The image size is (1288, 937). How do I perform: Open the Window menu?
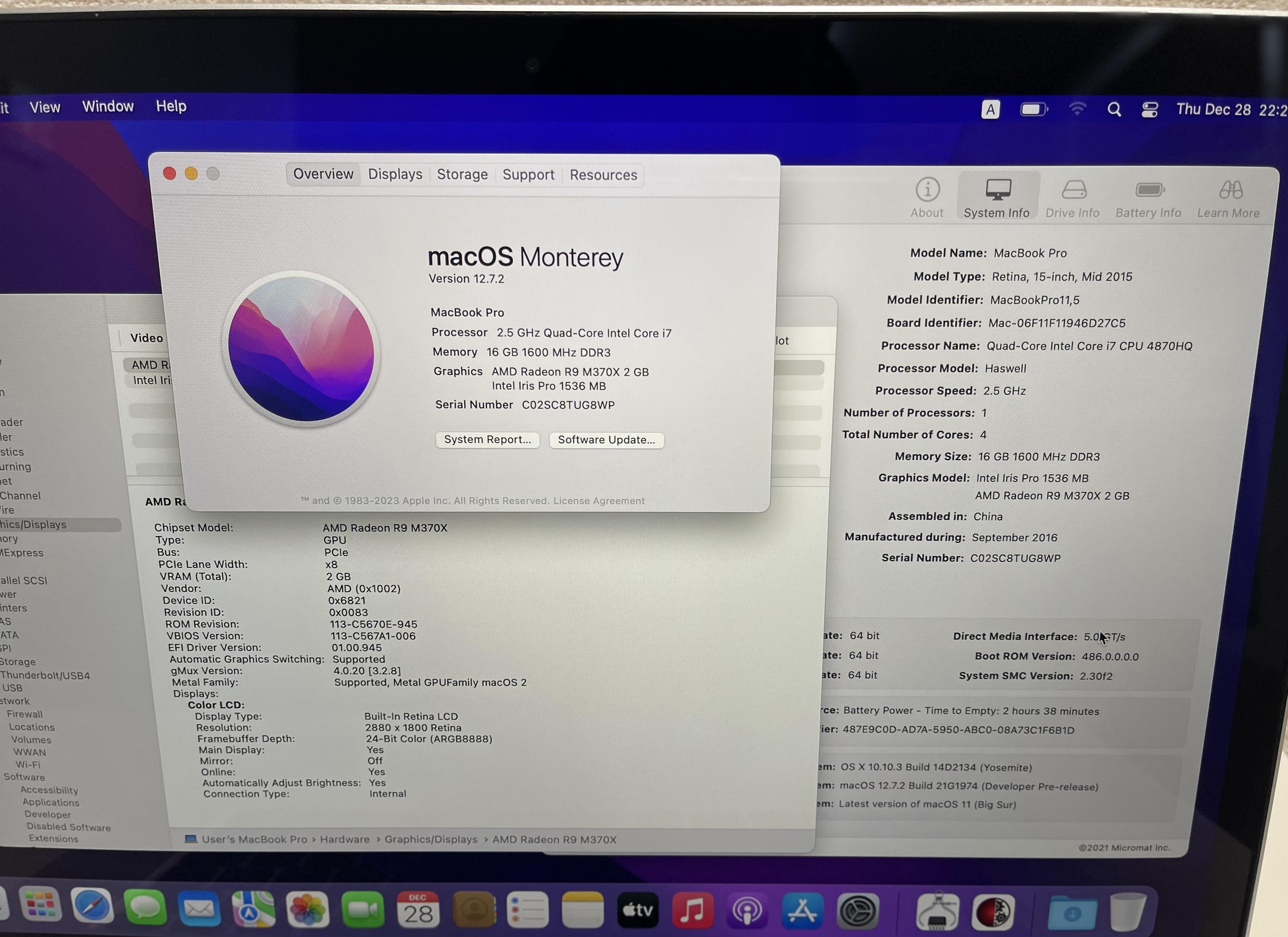click(108, 106)
